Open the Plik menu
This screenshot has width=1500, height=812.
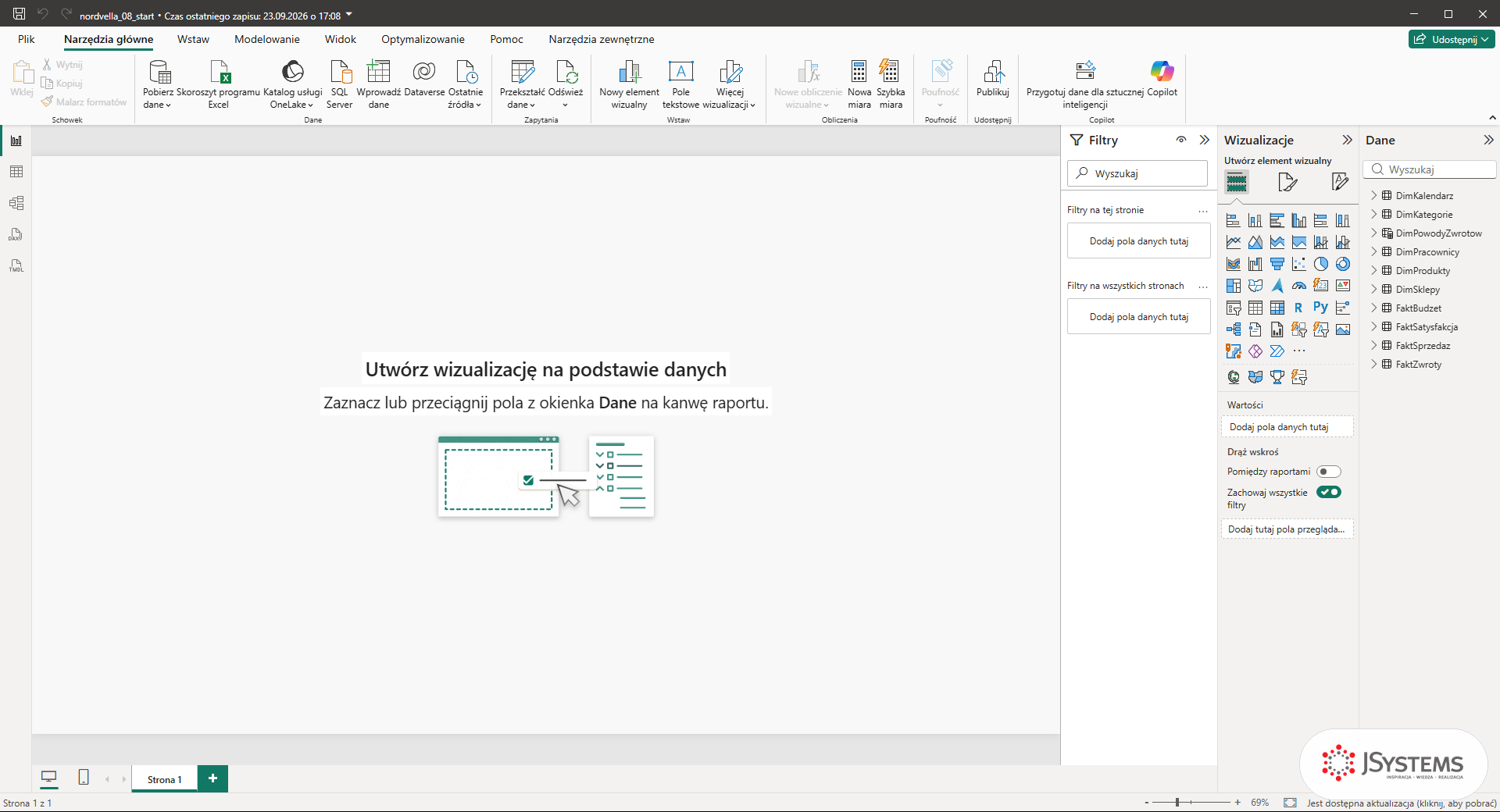(x=27, y=39)
